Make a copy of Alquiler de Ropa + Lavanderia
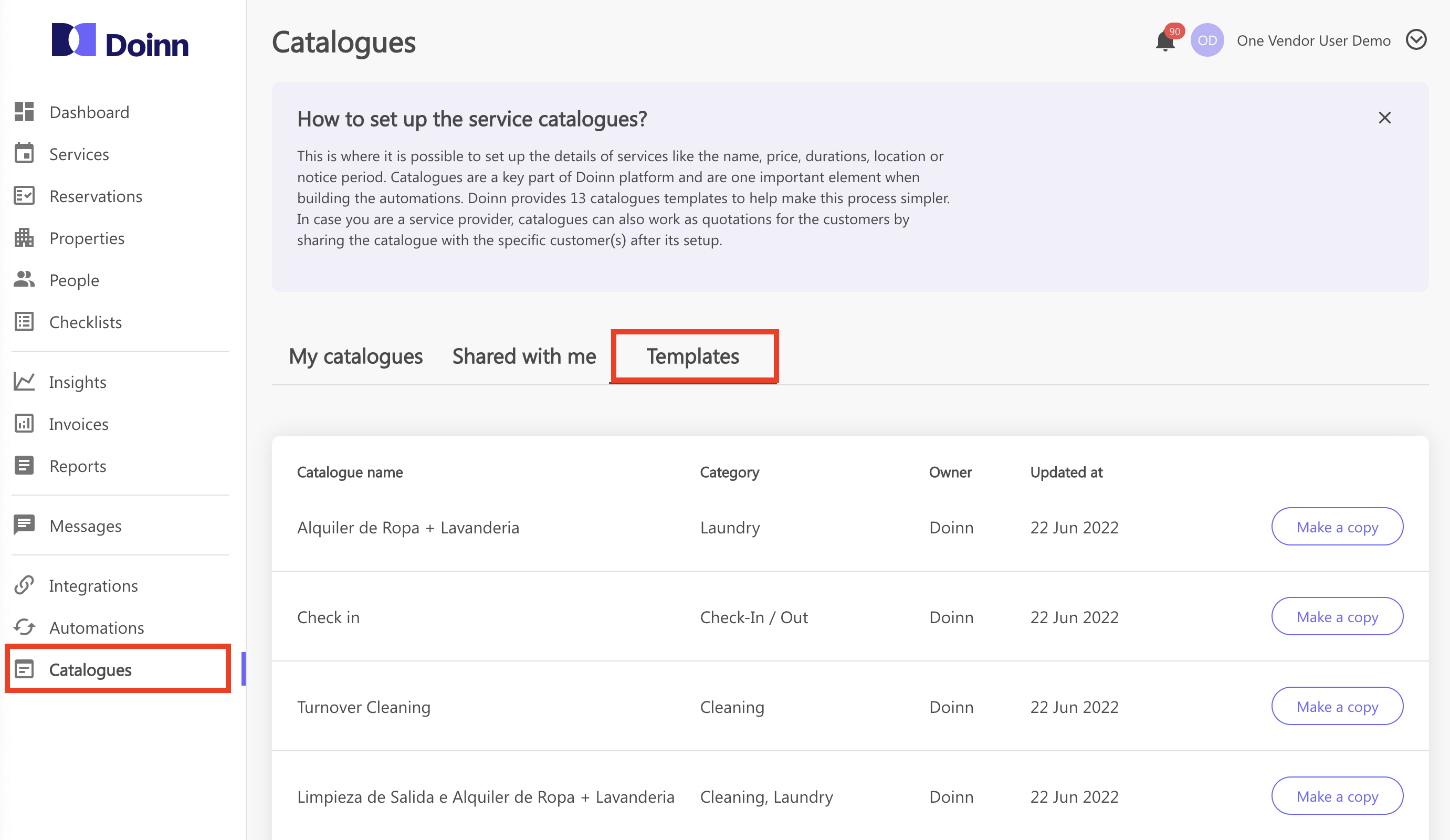The image size is (1450, 840). pyautogui.click(x=1337, y=527)
